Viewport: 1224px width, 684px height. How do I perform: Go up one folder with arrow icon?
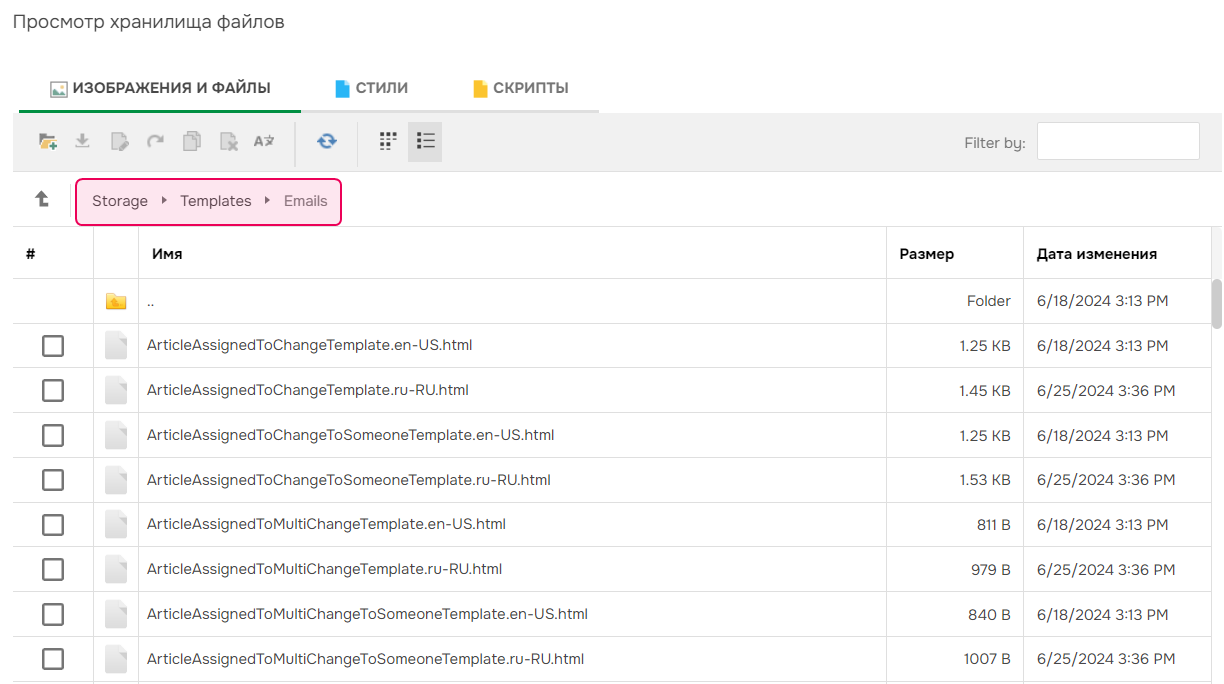[42, 200]
